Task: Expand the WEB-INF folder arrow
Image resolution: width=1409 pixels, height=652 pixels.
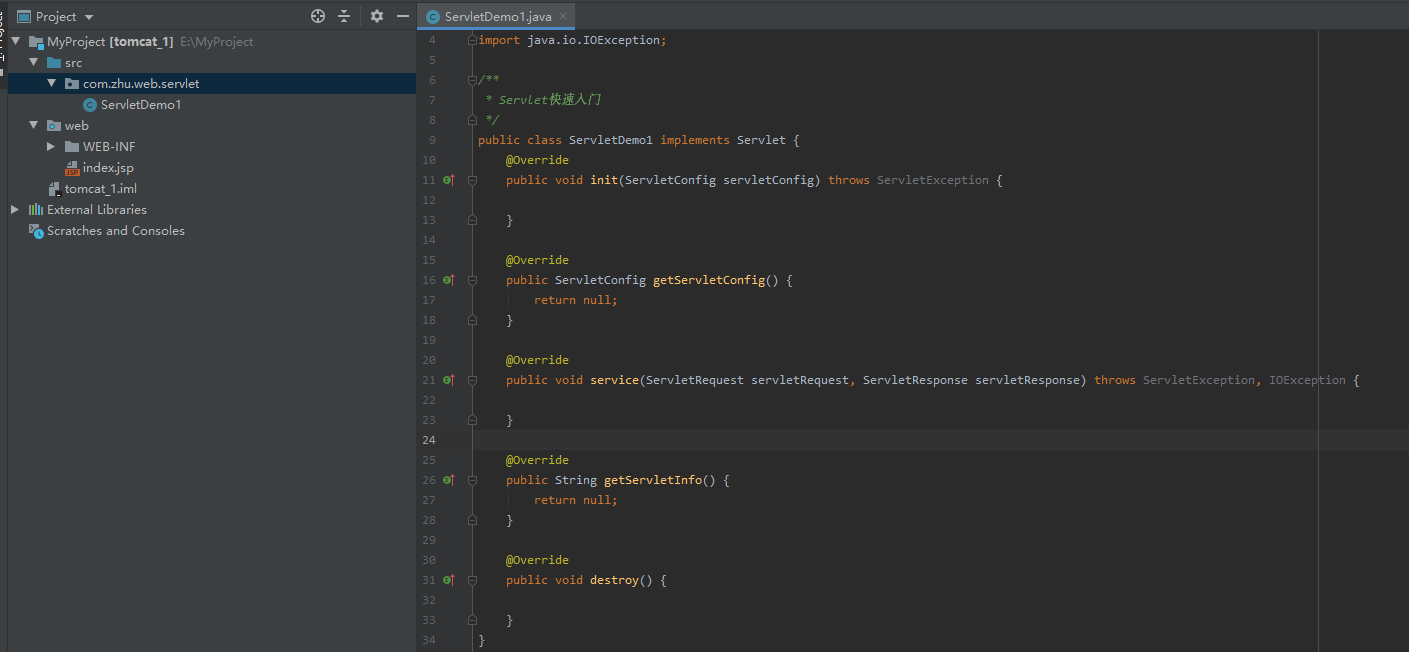Action: tap(51, 147)
